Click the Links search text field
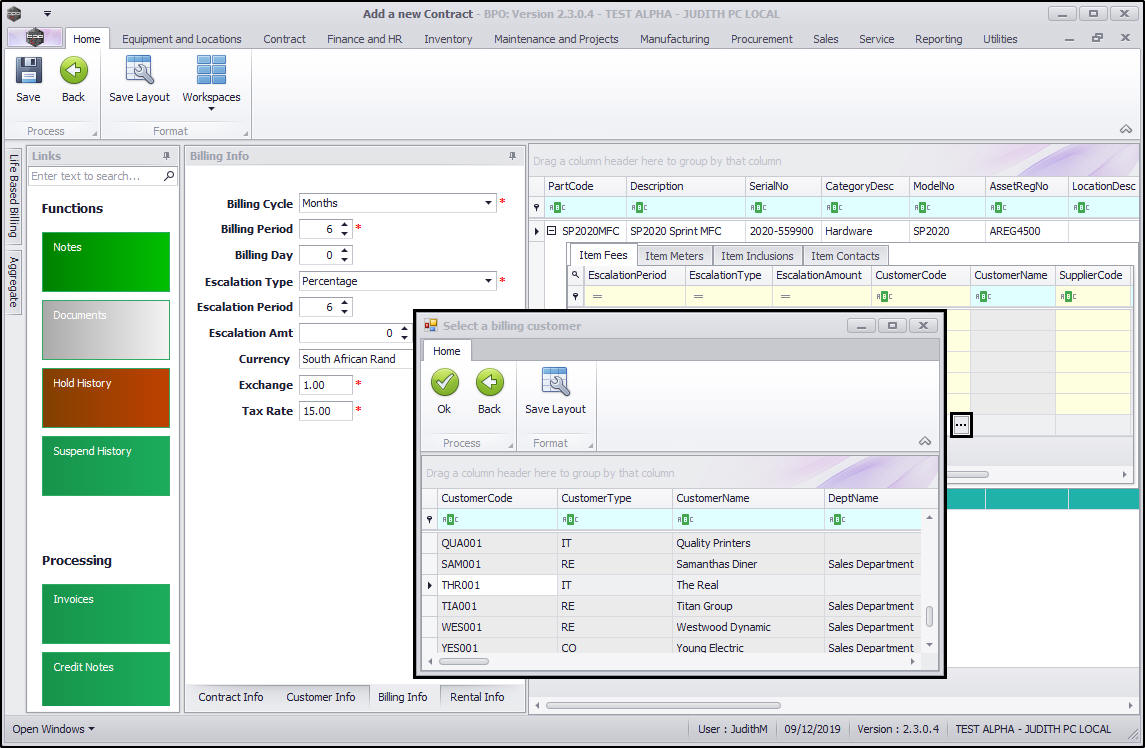This screenshot has width=1145, height=748. (96, 176)
